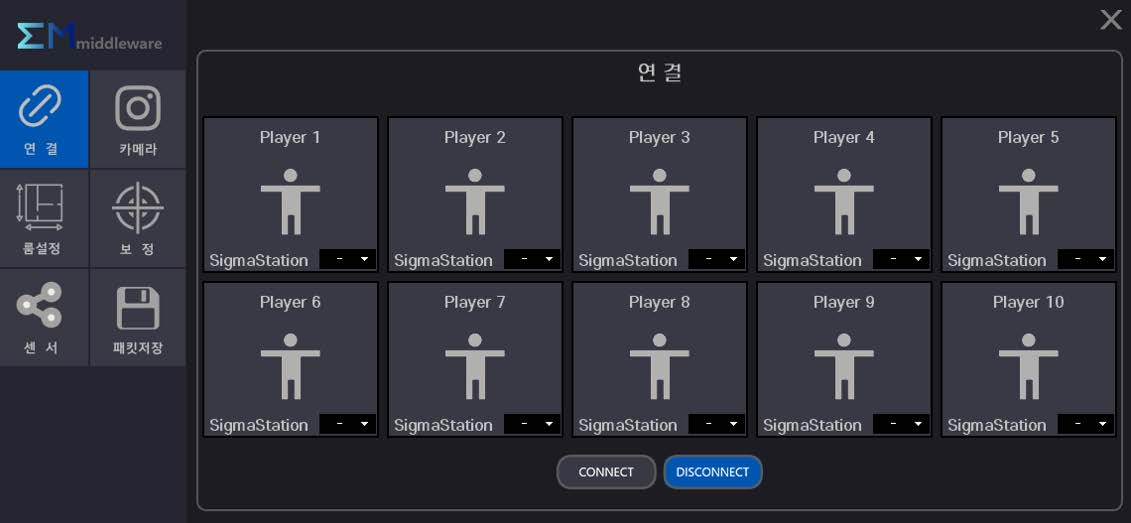
Task: Open the 보정 crosshair calibration icon
Action: (138, 207)
